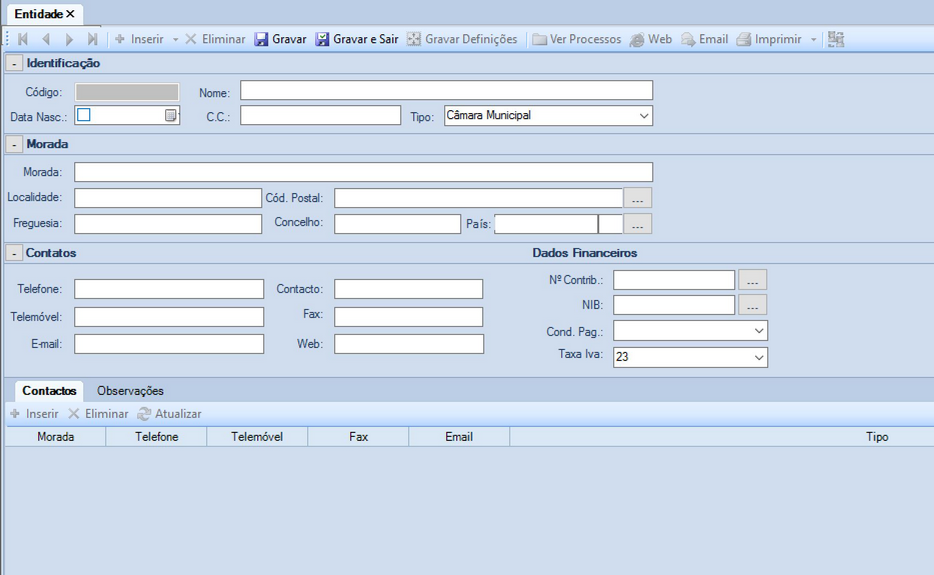Save record with the Gravar button
This screenshot has height=575, width=934.
point(280,39)
